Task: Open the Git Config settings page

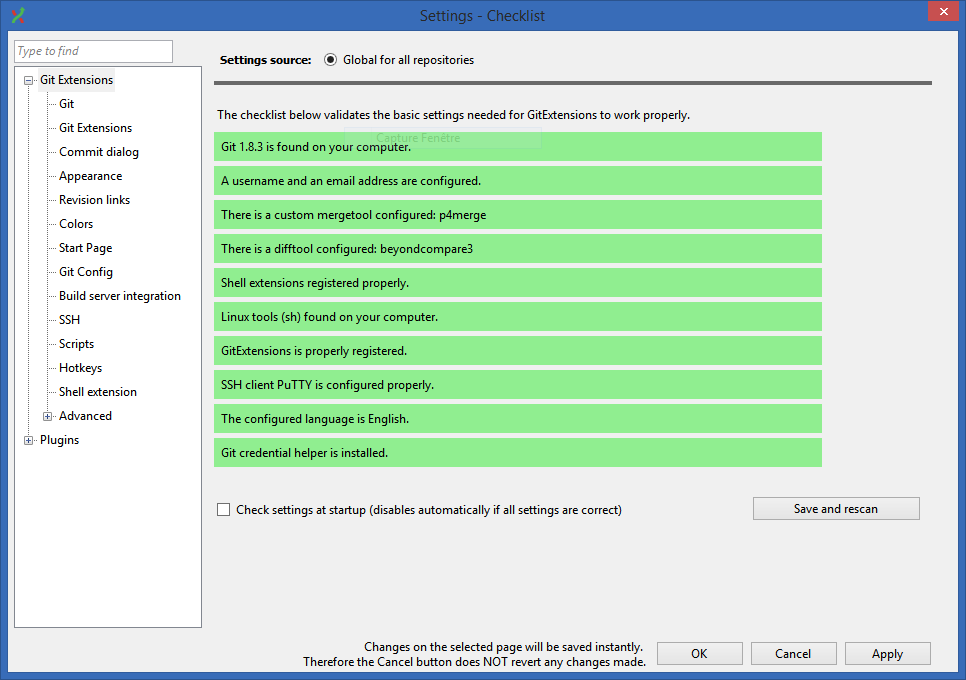Action: (x=86, y=272)
